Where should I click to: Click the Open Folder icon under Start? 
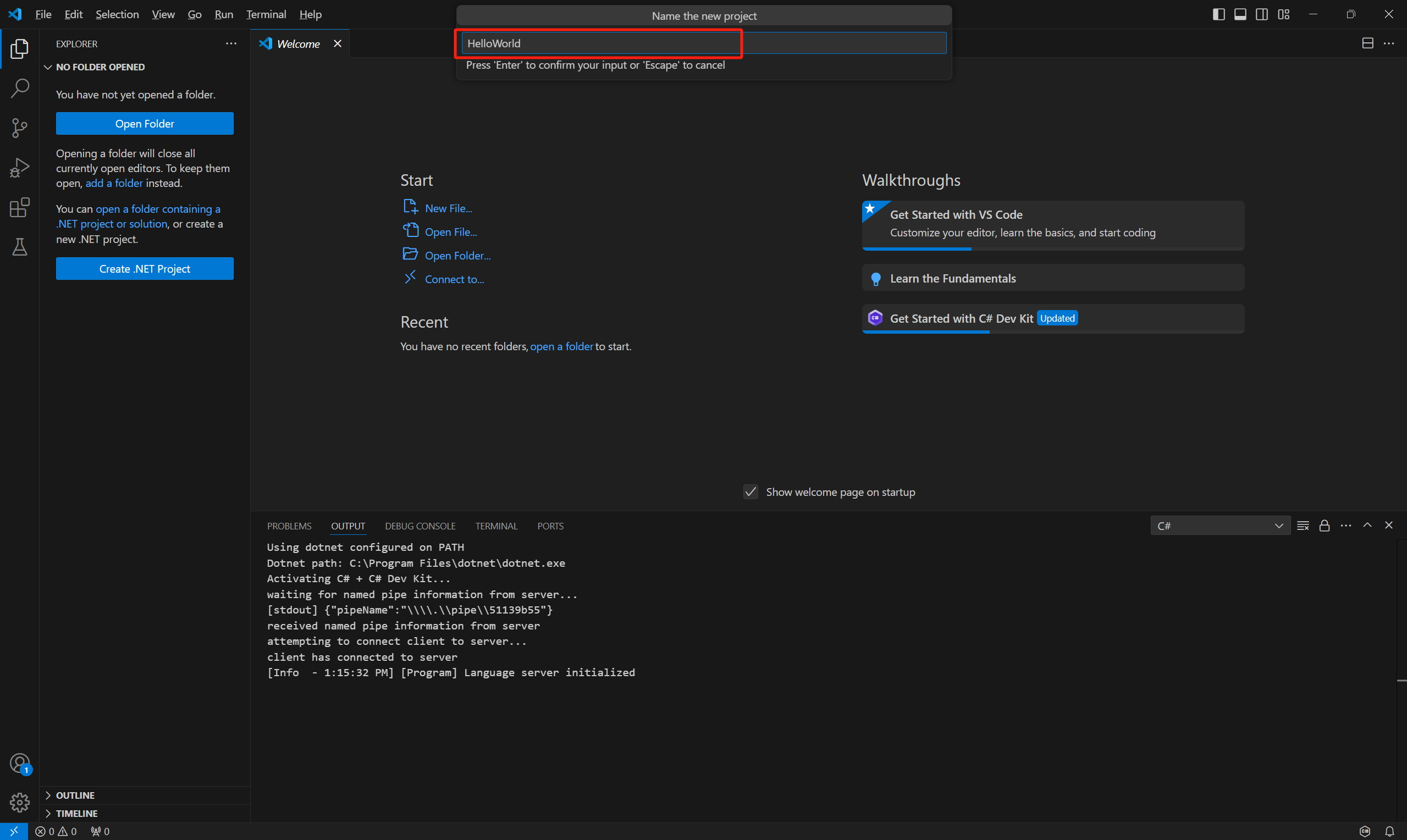point(410,254)
